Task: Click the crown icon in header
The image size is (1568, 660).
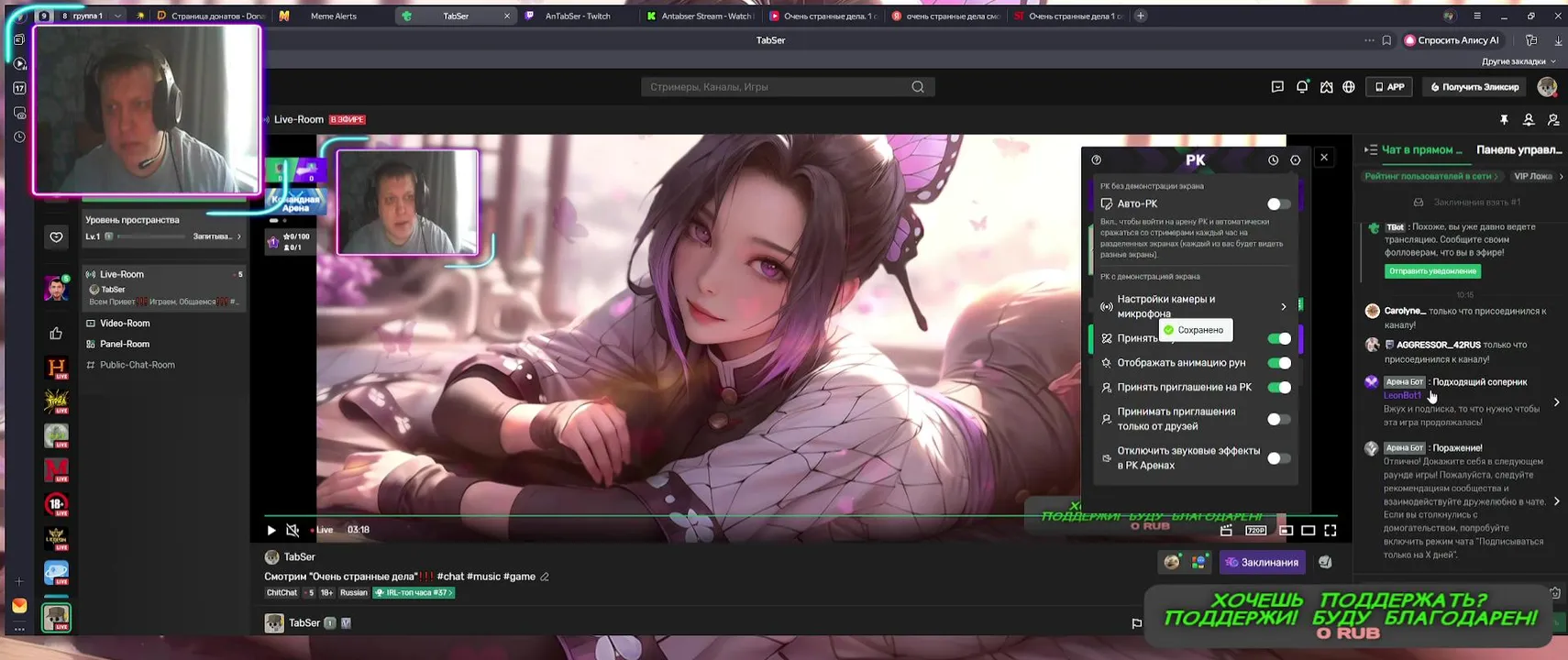Action: (1327, 87)
